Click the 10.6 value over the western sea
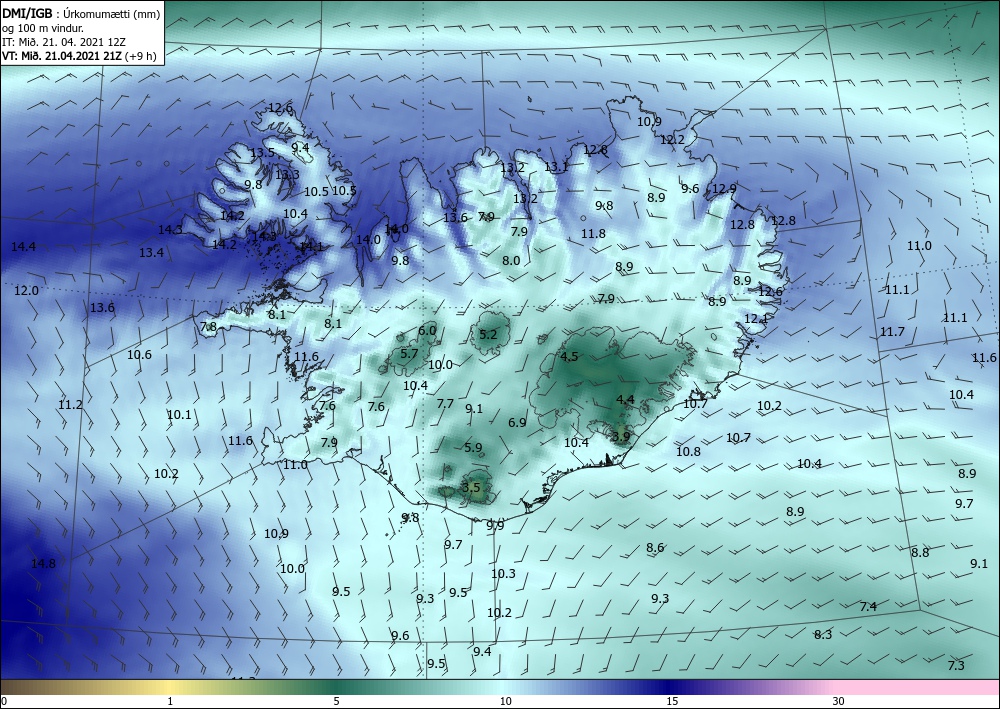The height and width of the screenshot is (709, 1000). [139, 355]
